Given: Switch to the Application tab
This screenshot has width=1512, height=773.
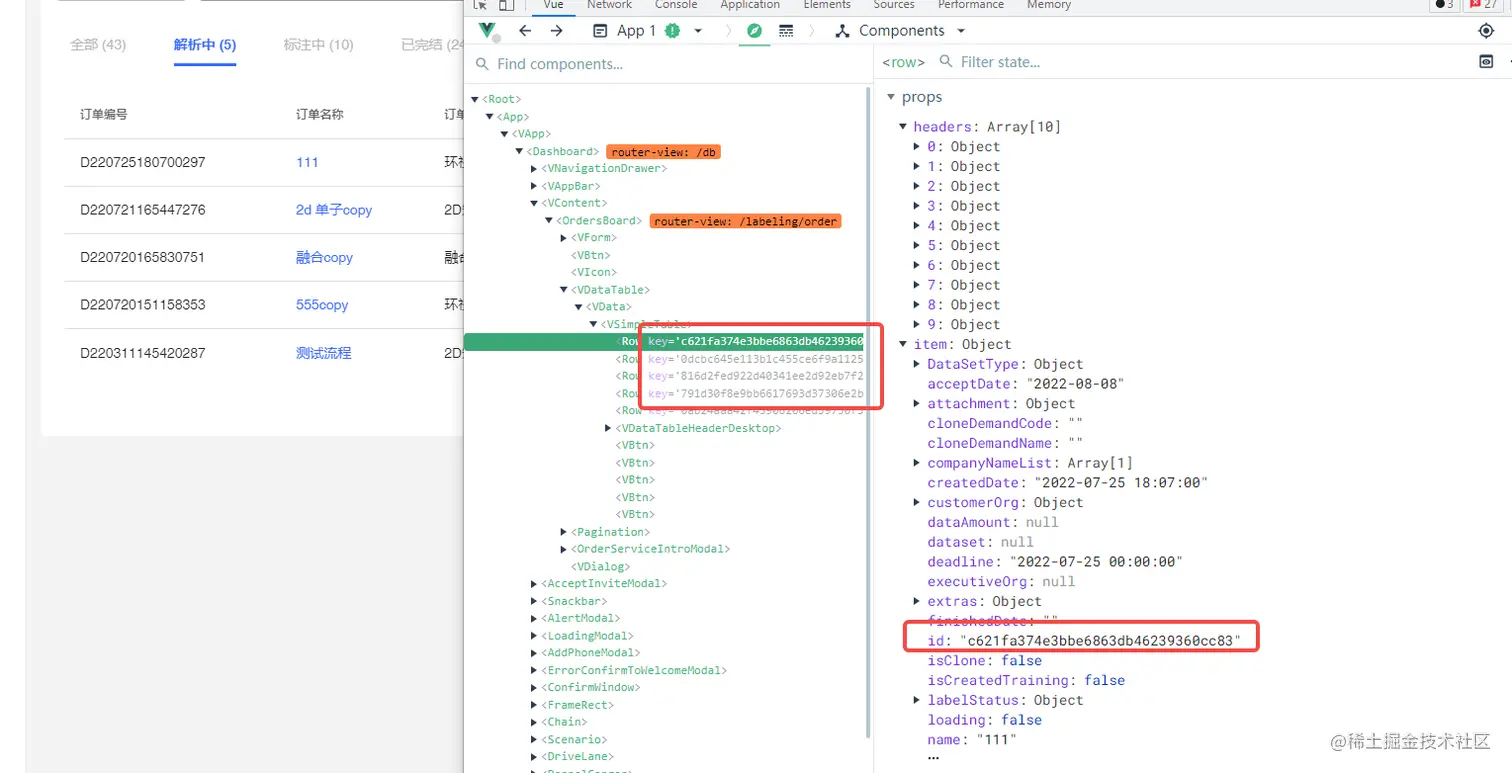Looking at the screenshot, I should click(x=750, y=5).
